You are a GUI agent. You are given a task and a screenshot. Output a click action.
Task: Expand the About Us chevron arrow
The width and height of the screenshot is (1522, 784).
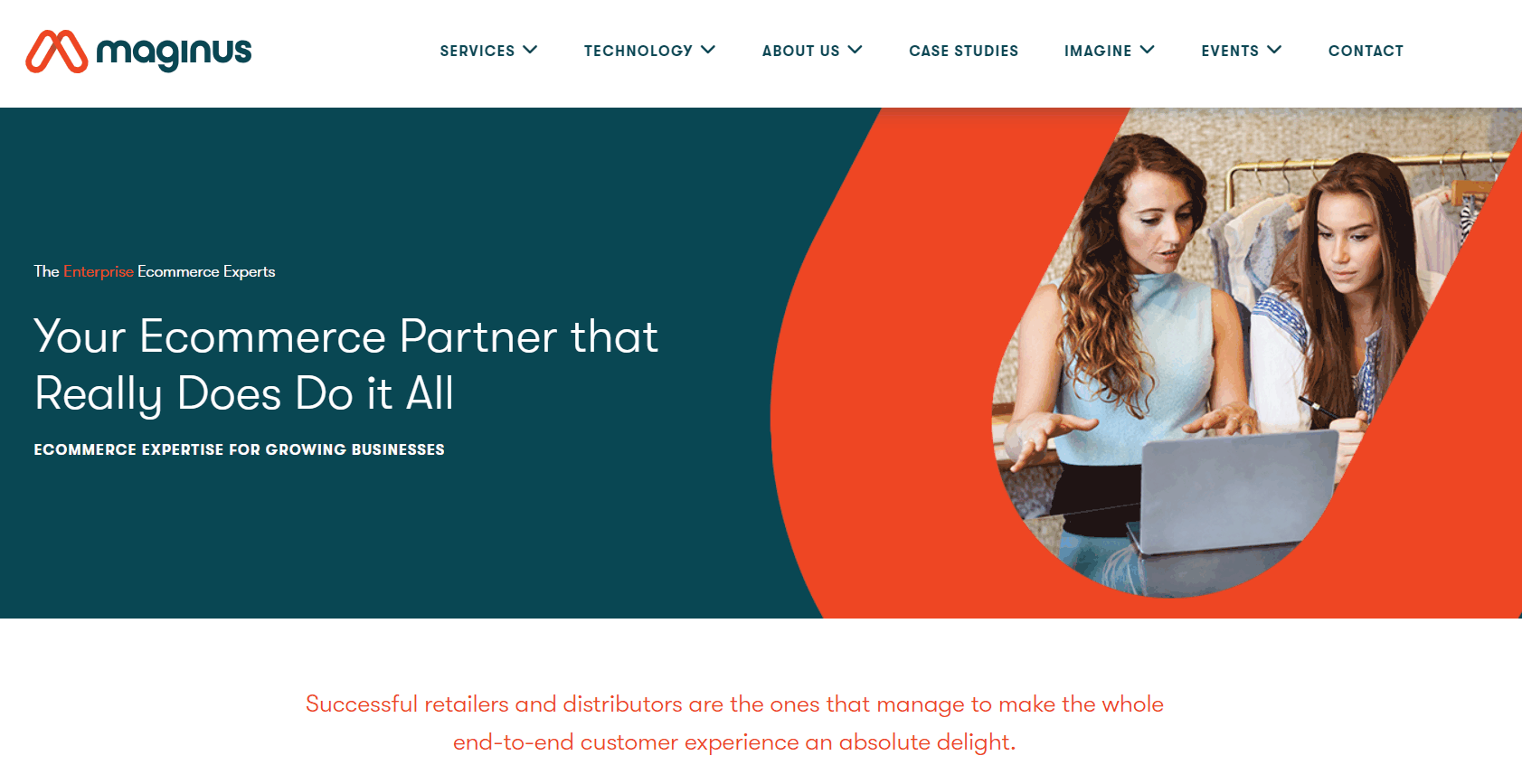tap(855, 50)
